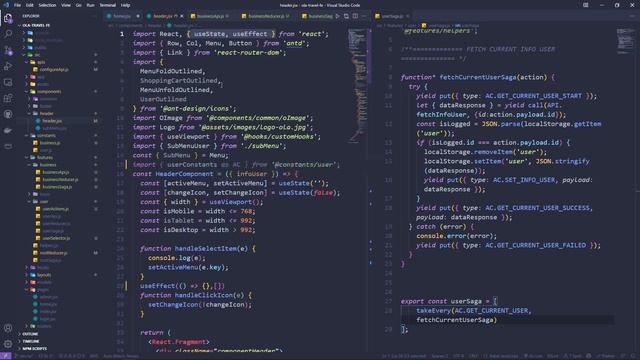Image resolution: width=640 pixels, height=360 pixels.
Task: Open the Edit menu
Action: 30,5
